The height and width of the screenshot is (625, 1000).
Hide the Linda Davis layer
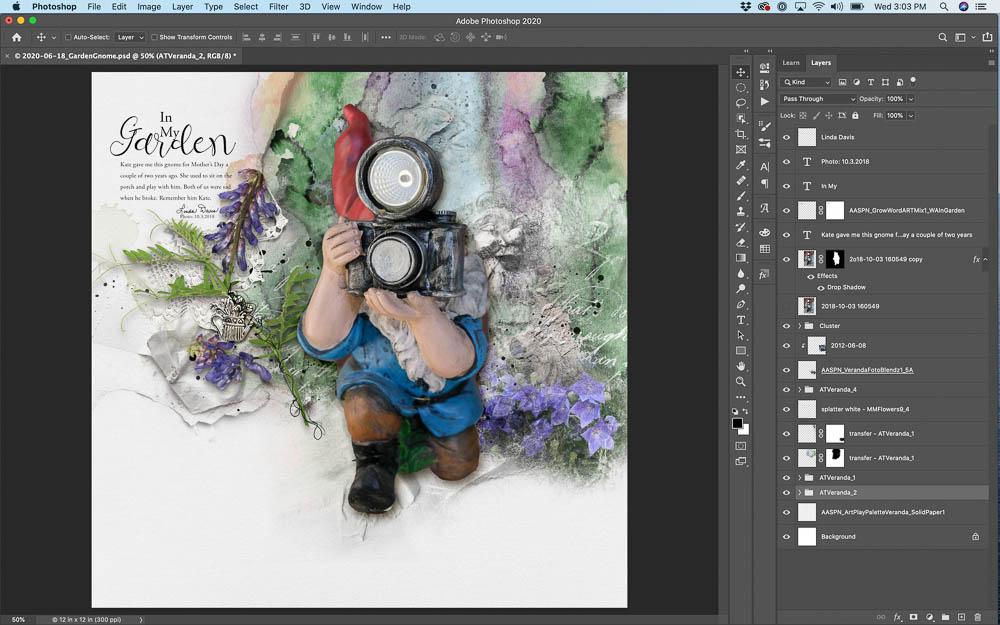[786, 137]
